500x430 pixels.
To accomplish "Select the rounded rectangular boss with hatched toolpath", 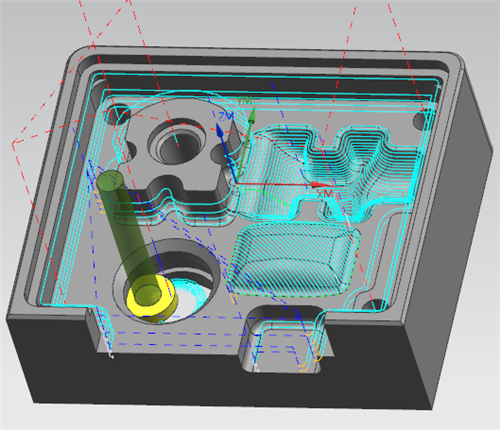I will (293, 260).
